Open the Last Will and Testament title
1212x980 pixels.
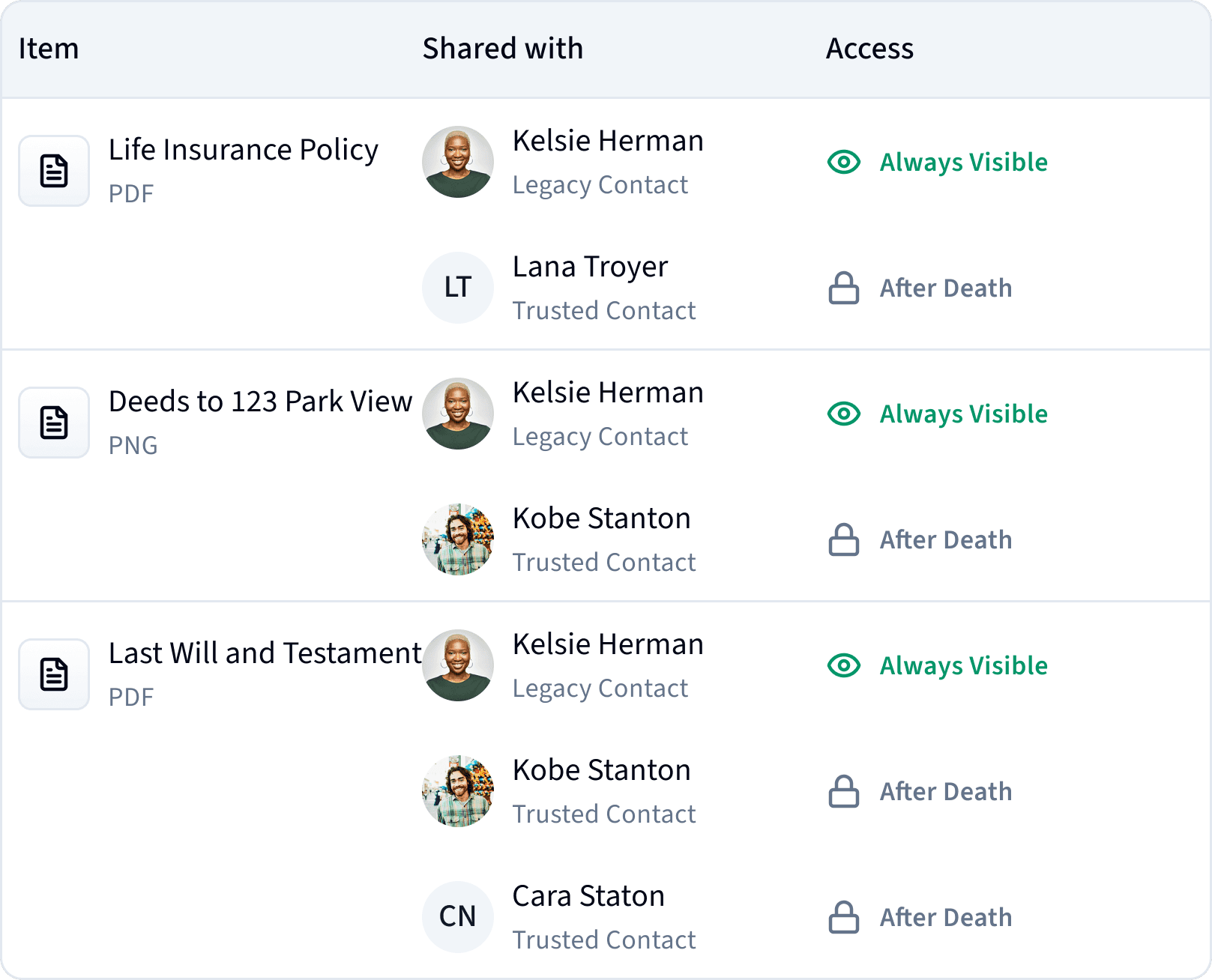[265, 653]
